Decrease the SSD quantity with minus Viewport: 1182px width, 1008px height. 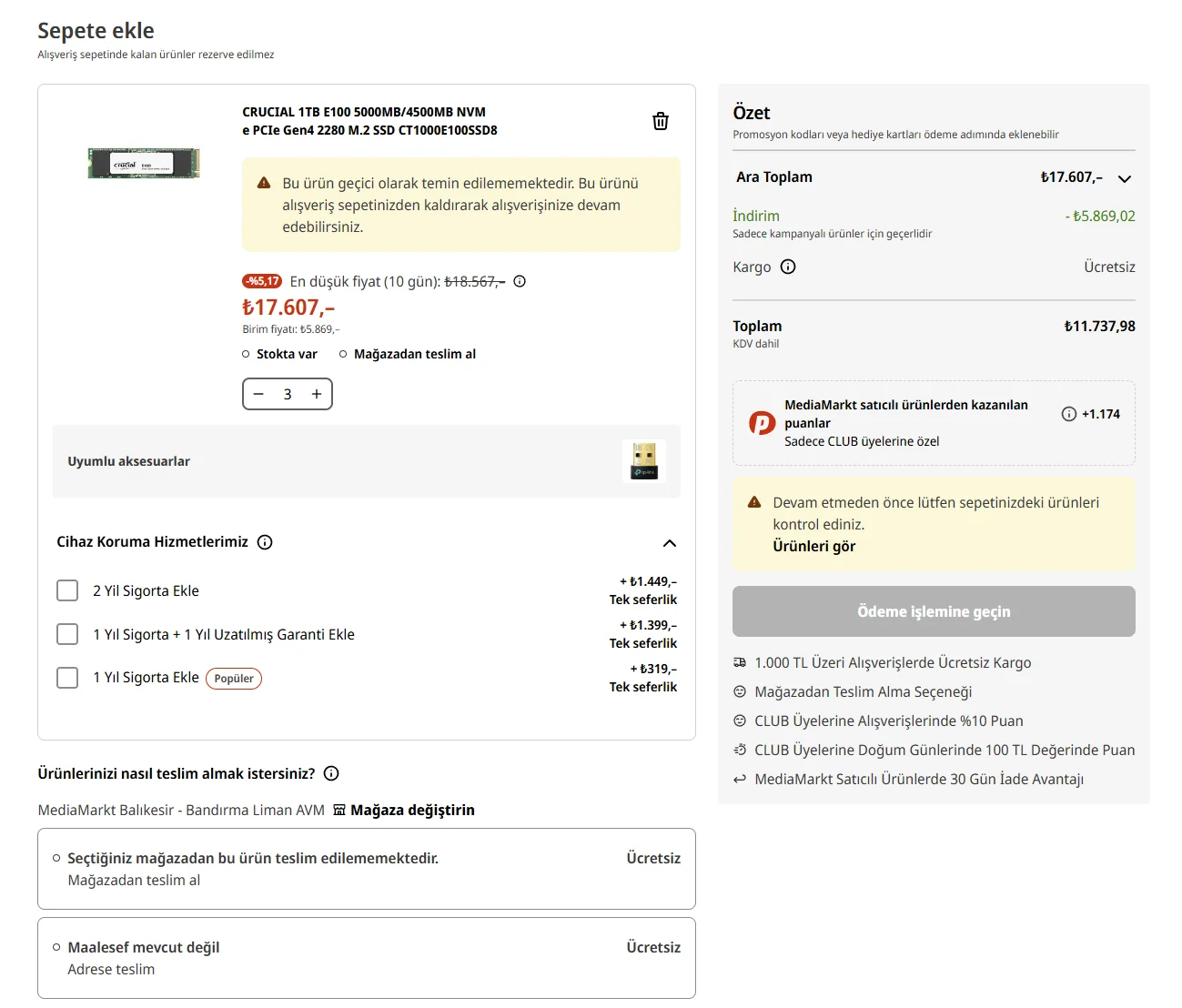coord(258,394)
